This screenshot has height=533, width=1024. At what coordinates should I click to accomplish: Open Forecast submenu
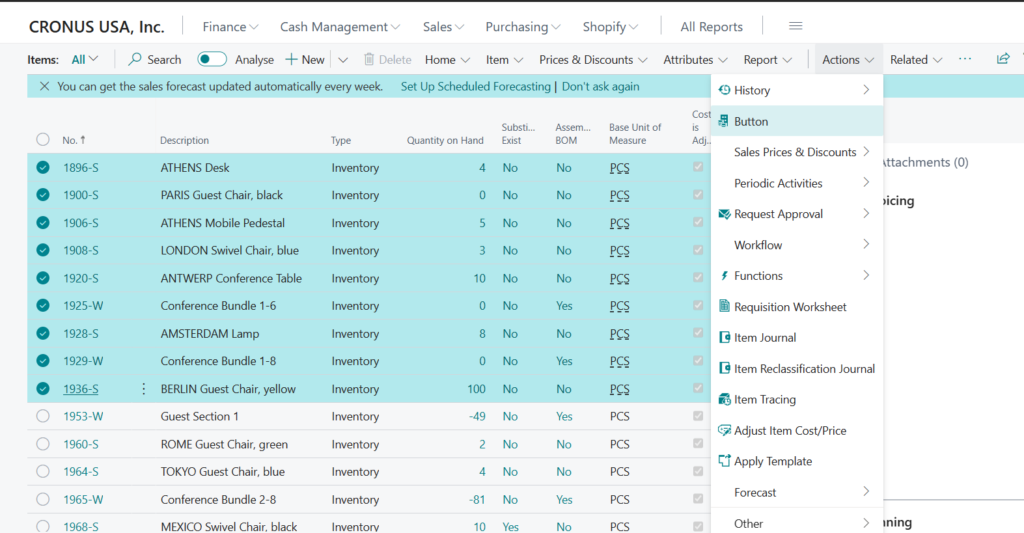tap(797, 492)
